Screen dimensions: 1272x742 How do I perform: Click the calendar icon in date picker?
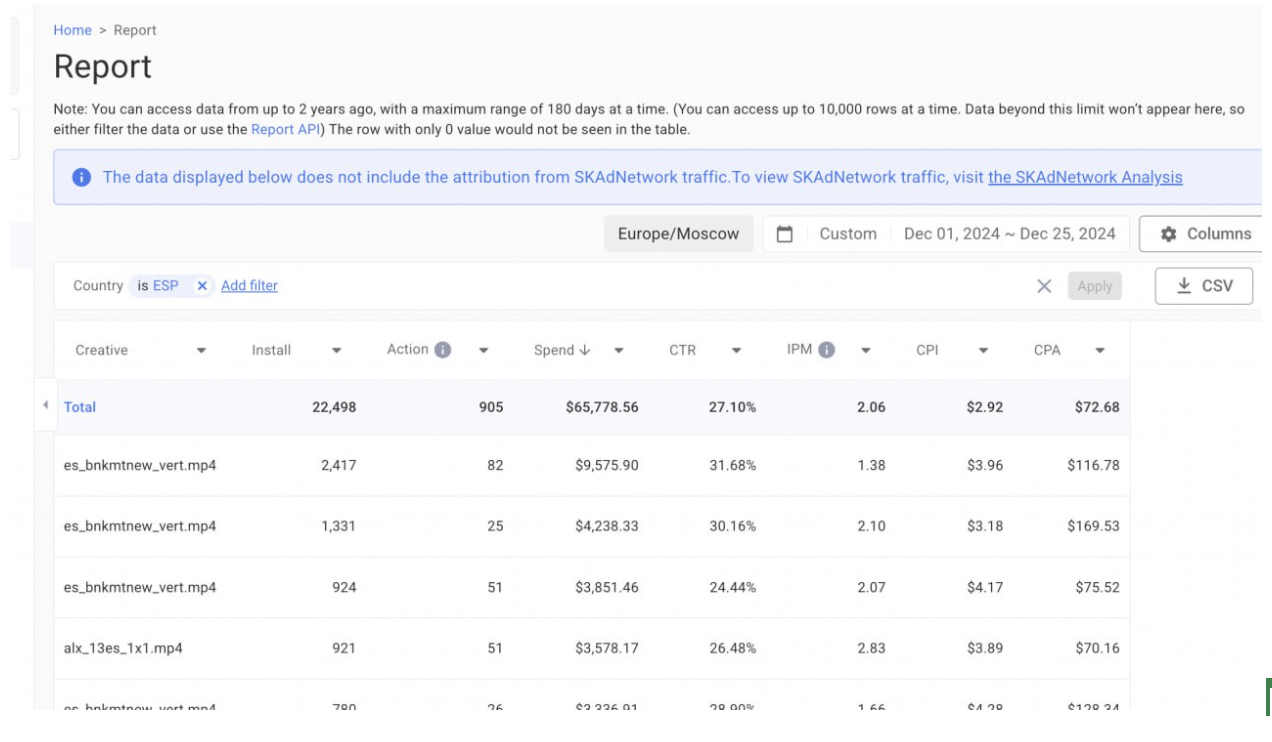tap(785, 234)
